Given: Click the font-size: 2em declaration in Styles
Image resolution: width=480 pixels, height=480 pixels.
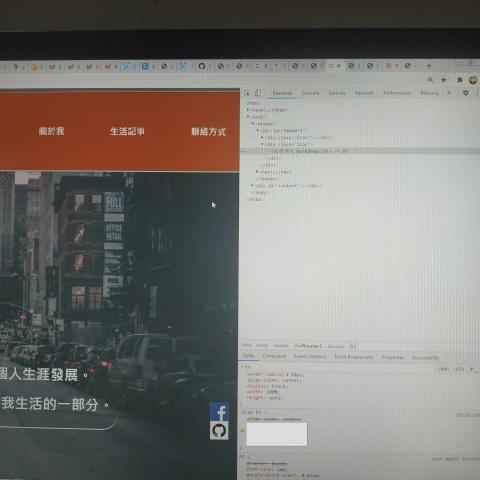Looking at the screenshot, I should (267, 469).
